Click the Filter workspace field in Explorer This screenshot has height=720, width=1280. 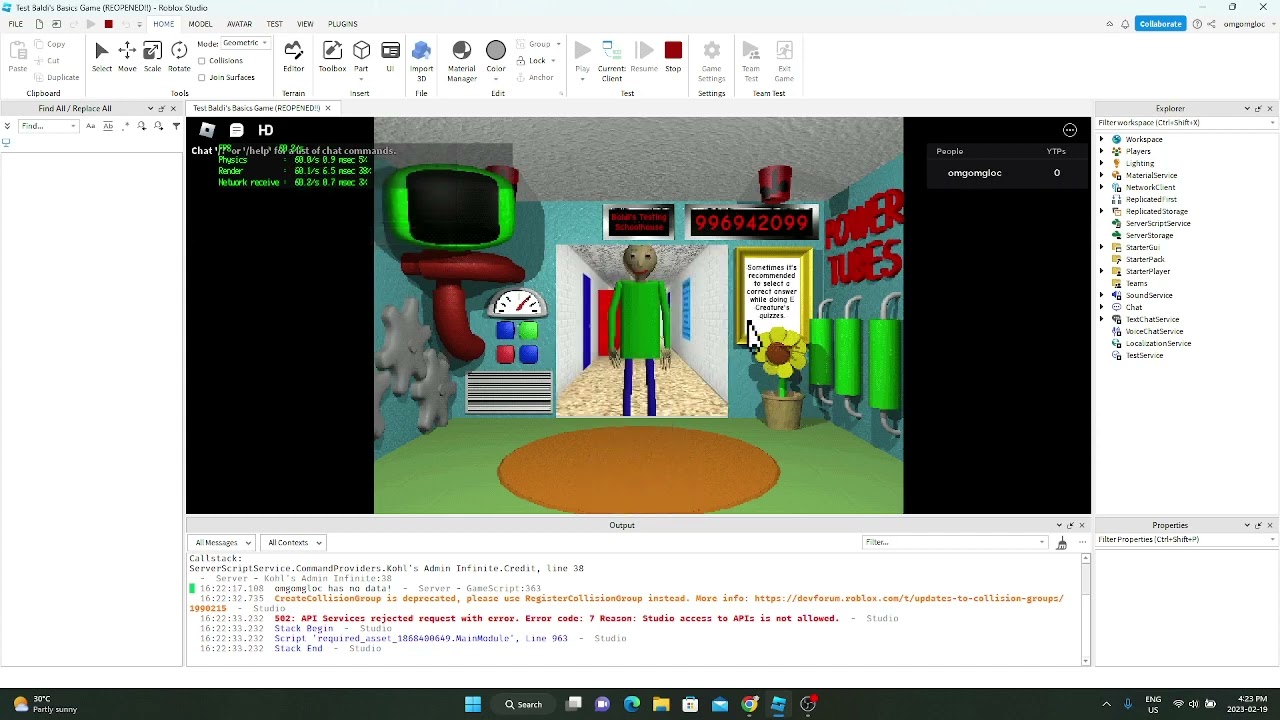click(1187, 123)
